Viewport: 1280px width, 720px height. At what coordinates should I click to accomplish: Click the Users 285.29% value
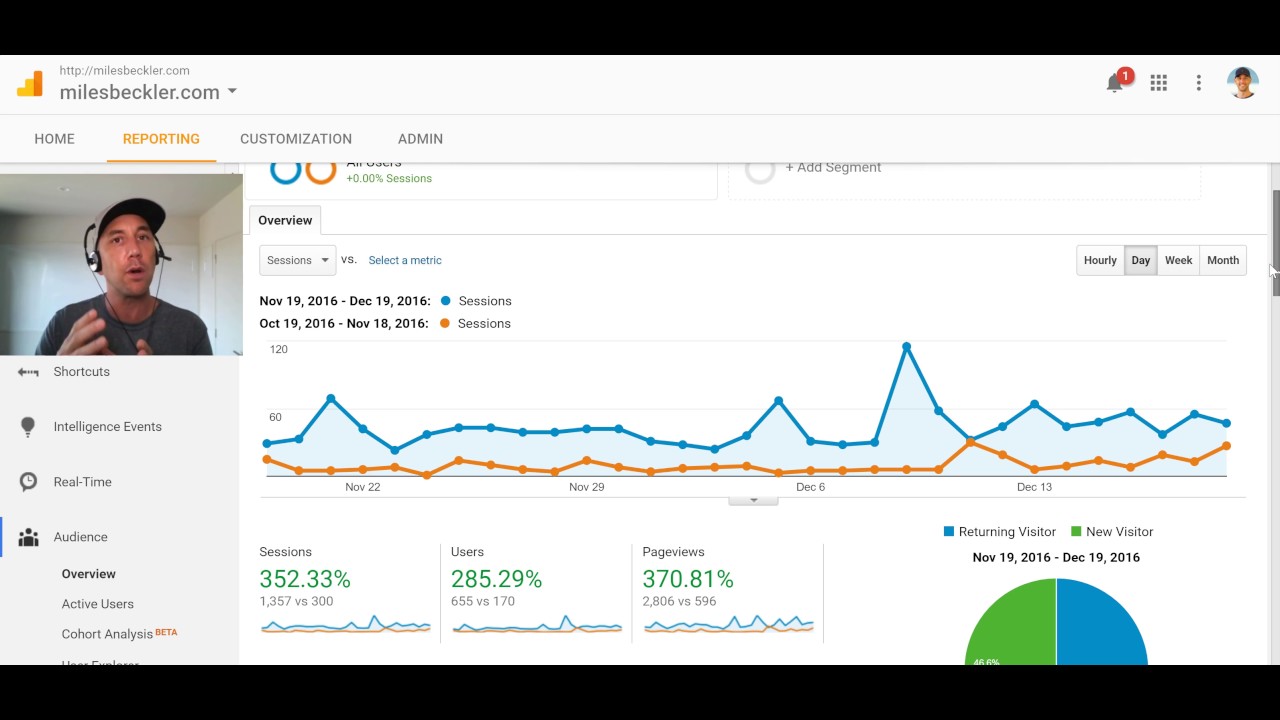pos(497,579)
